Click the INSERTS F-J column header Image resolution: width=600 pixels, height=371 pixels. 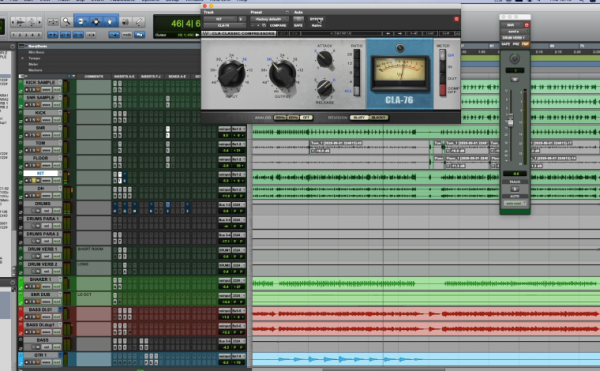coord(151,76)
